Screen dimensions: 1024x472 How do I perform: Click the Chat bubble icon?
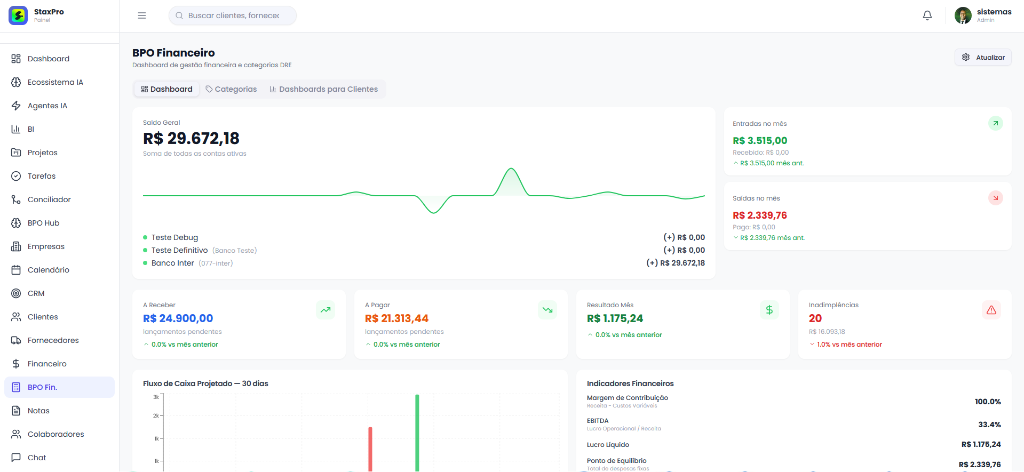(16, 458)
